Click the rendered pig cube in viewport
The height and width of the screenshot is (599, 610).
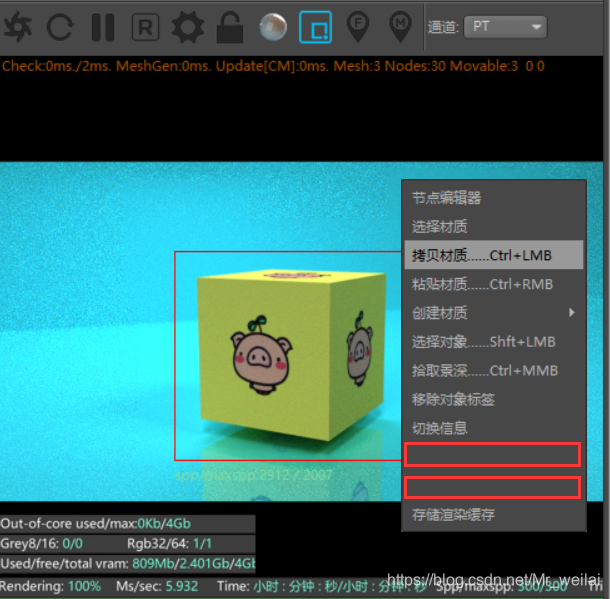click(x=291, y=354)
